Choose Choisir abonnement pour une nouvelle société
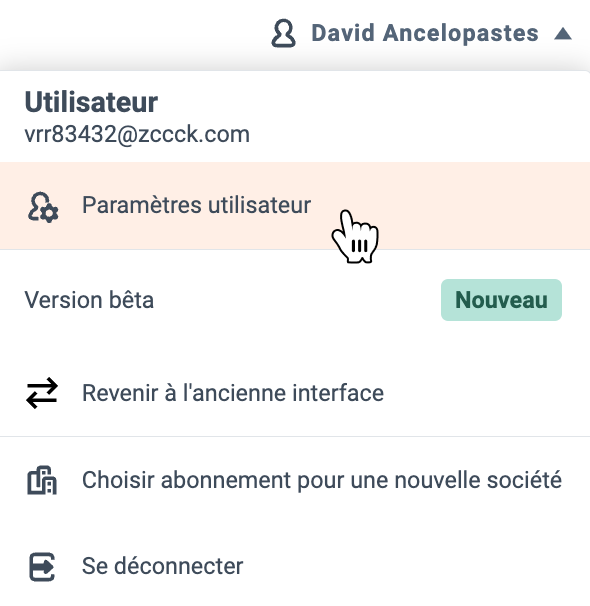Viewport: 590px width, 606px height. [x=295, y=480]
